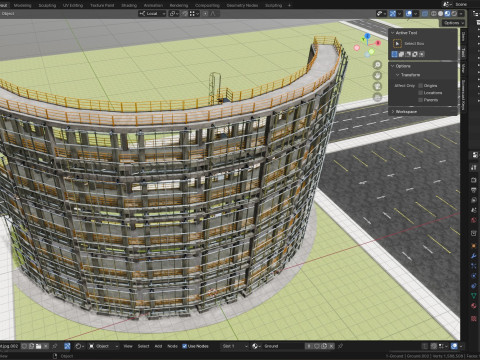
Task: Open shader editor Node menu
Action: click(x=172, y=346)
